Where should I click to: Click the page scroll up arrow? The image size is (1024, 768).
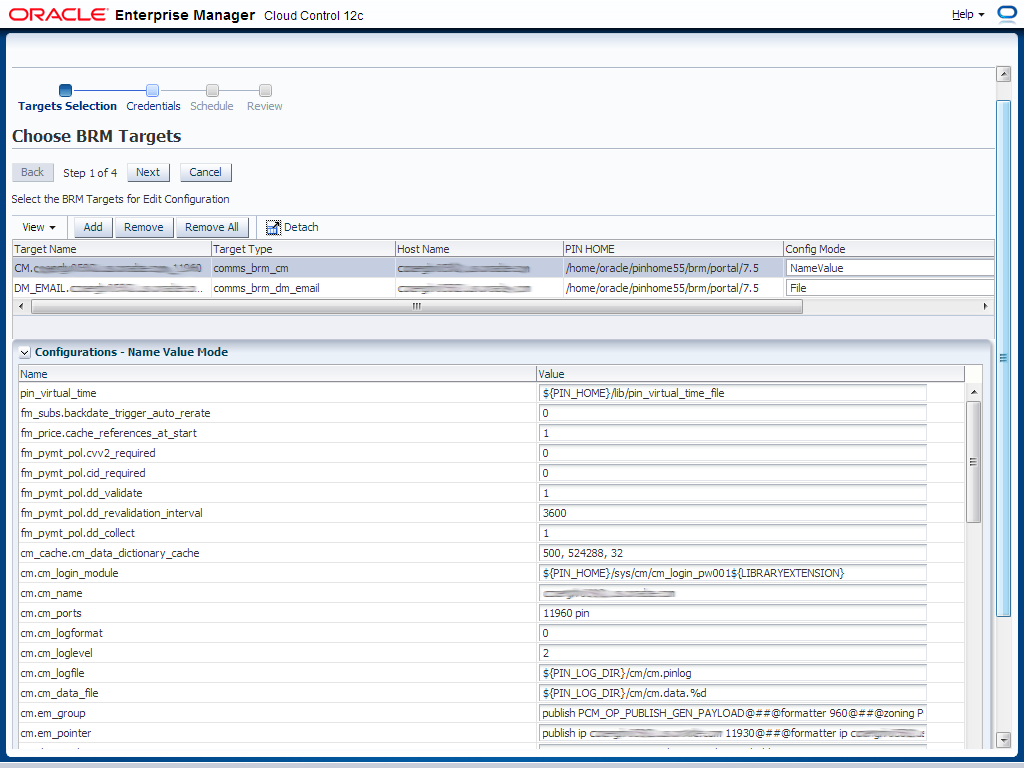1004,74
